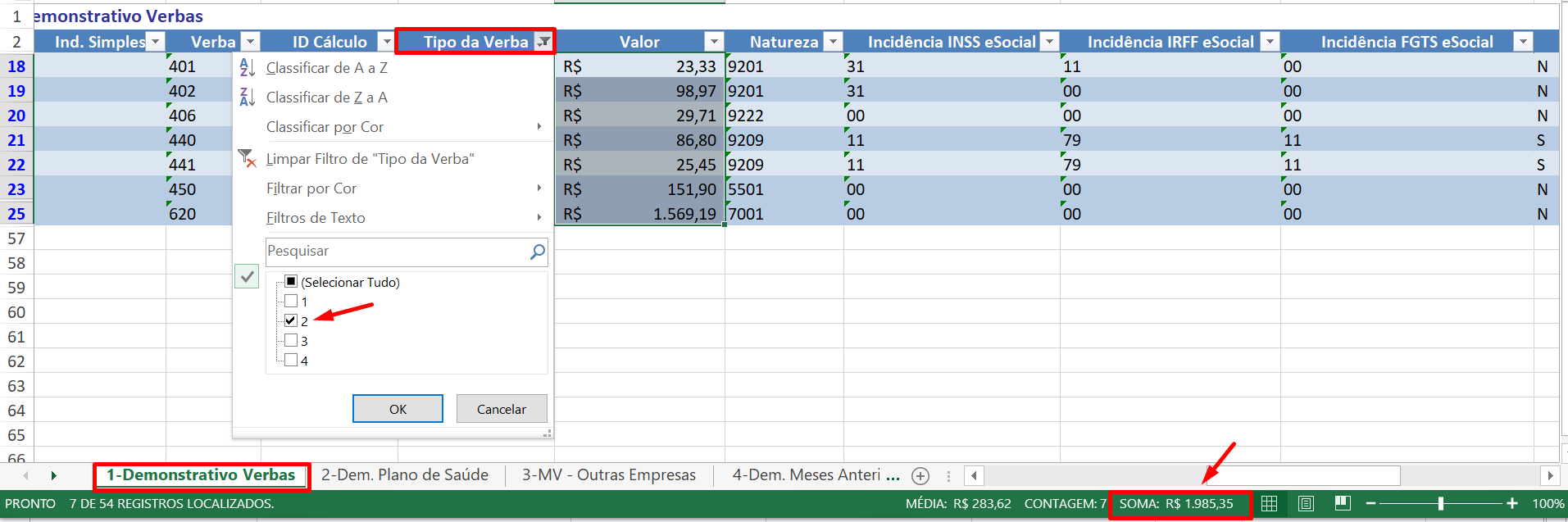Click the Cancelar button
1568x522 pixels.
pyautogui.click(x=502, y=409)
